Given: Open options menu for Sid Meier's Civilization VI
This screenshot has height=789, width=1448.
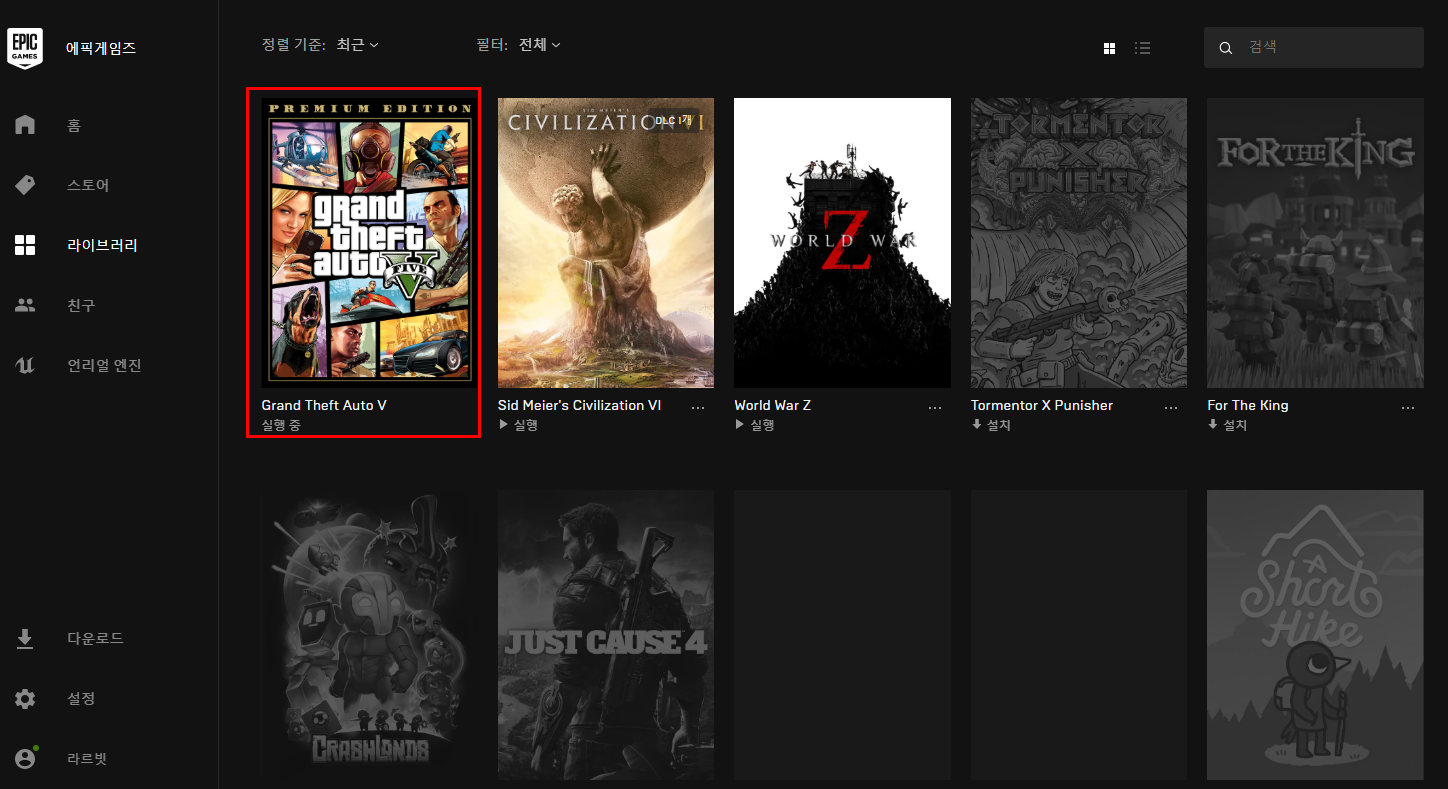Looking at the screenshot, I should click(698, 408).
